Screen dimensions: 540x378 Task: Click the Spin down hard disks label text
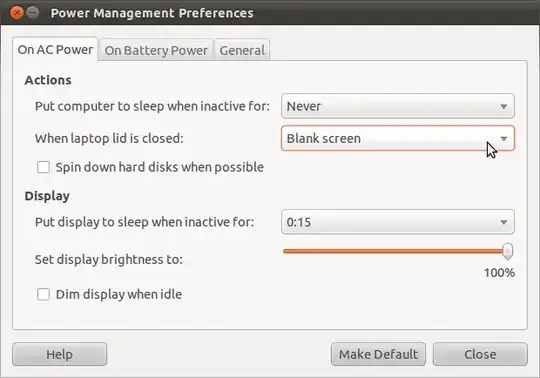(160, 167)
